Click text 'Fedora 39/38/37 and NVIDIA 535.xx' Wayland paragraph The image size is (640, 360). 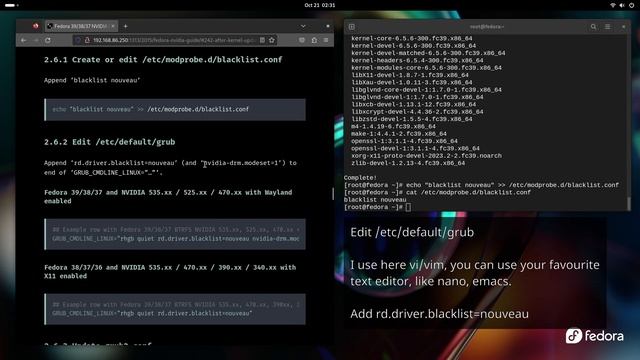point(168,196)
